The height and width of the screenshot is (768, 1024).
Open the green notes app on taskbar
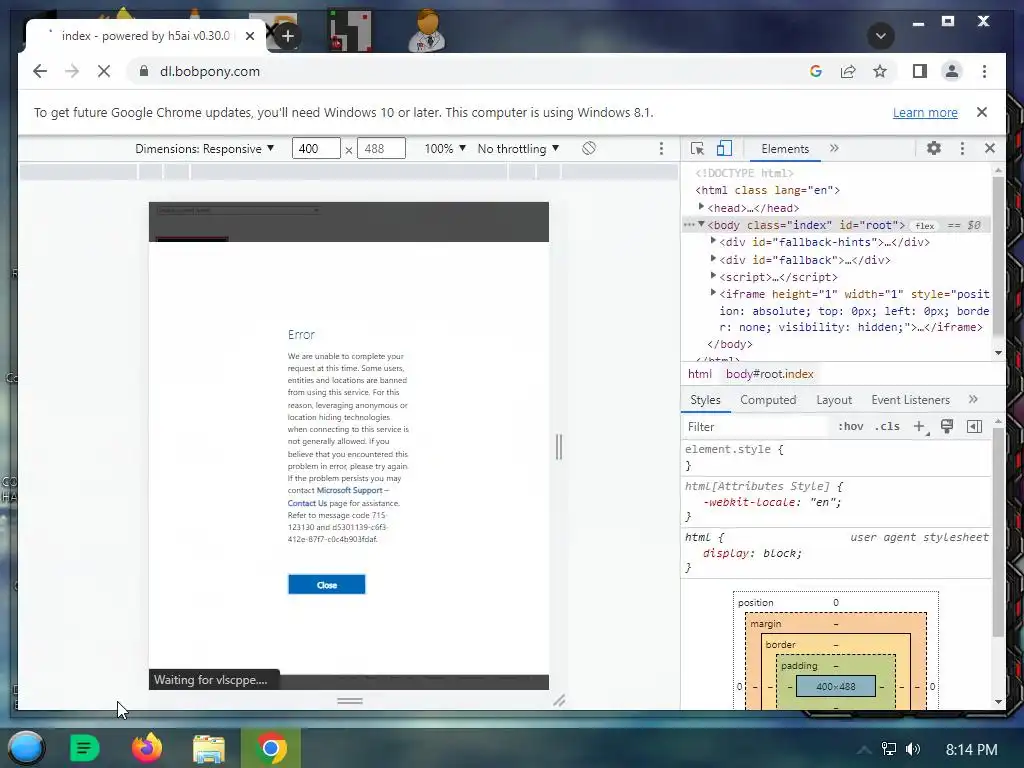(85, 748)
